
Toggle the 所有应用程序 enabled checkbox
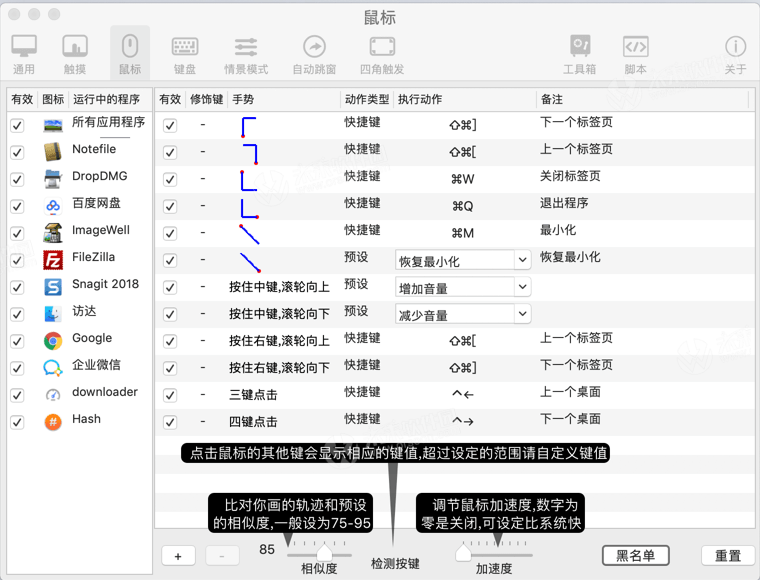tap(17, 125)
